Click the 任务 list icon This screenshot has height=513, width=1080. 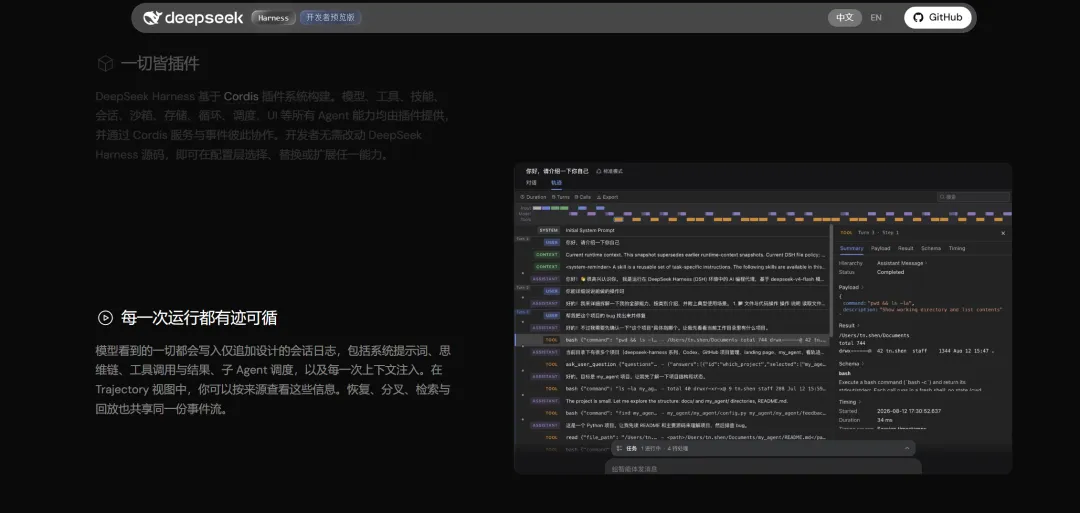point(619,448)
